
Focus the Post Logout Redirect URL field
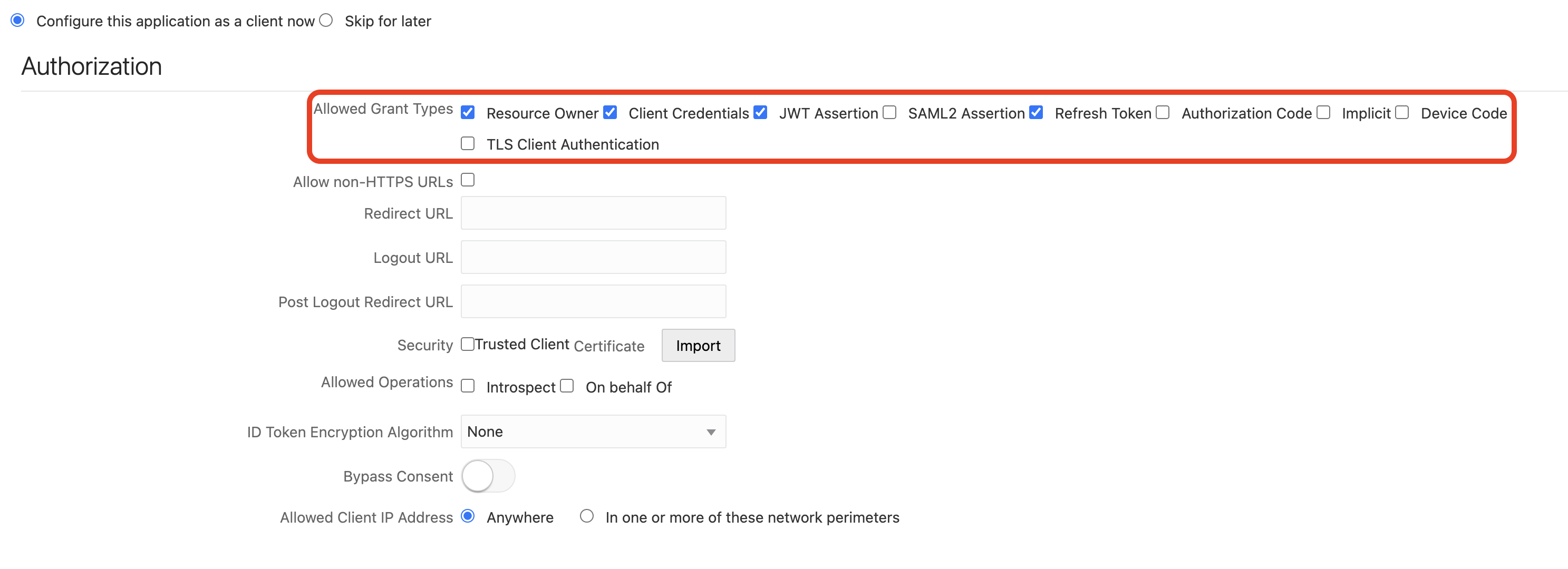coord(593,302)
